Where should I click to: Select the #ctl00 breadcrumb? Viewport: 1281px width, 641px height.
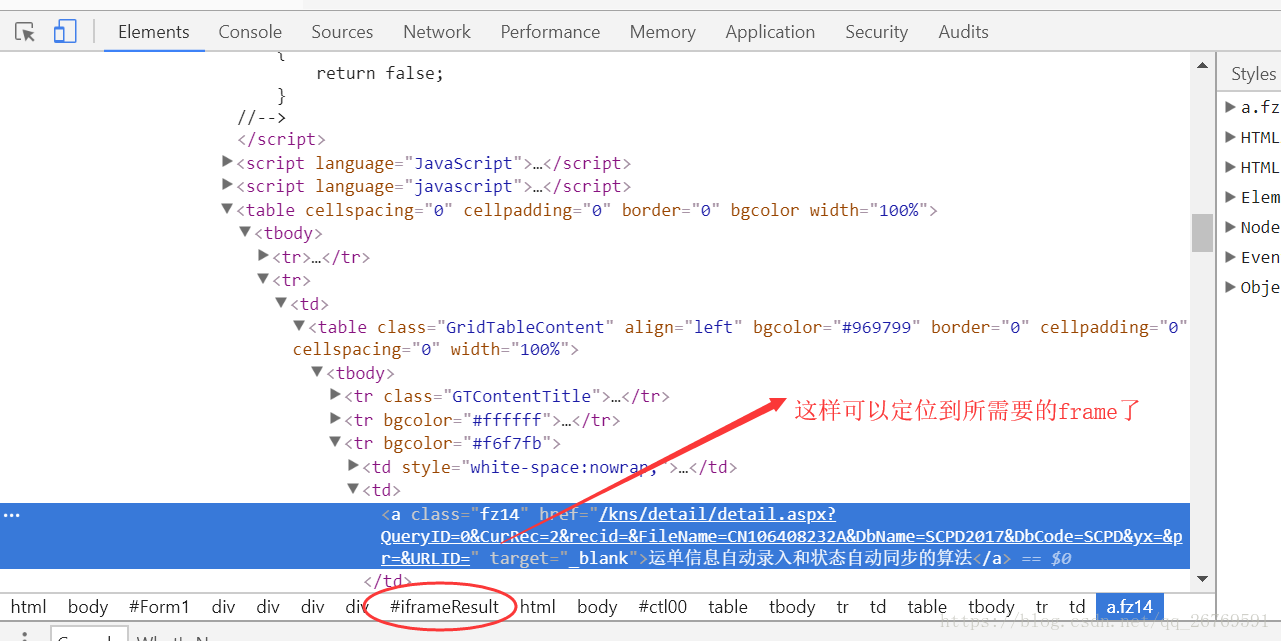[663, 607]
